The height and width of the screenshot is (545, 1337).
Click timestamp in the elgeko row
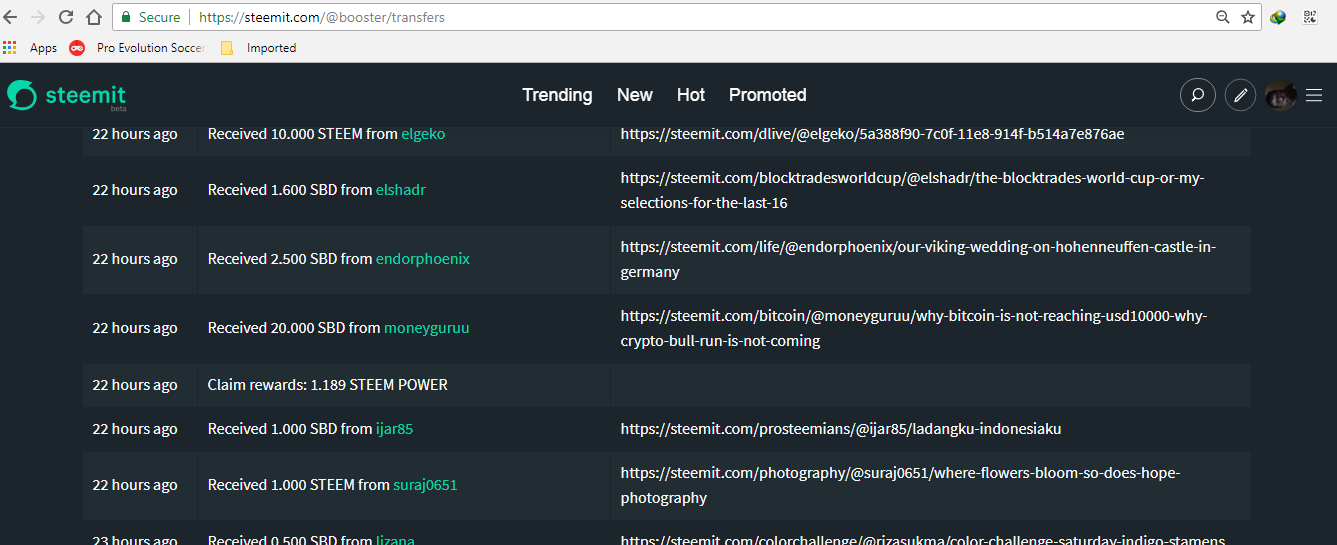pos(135,134)
